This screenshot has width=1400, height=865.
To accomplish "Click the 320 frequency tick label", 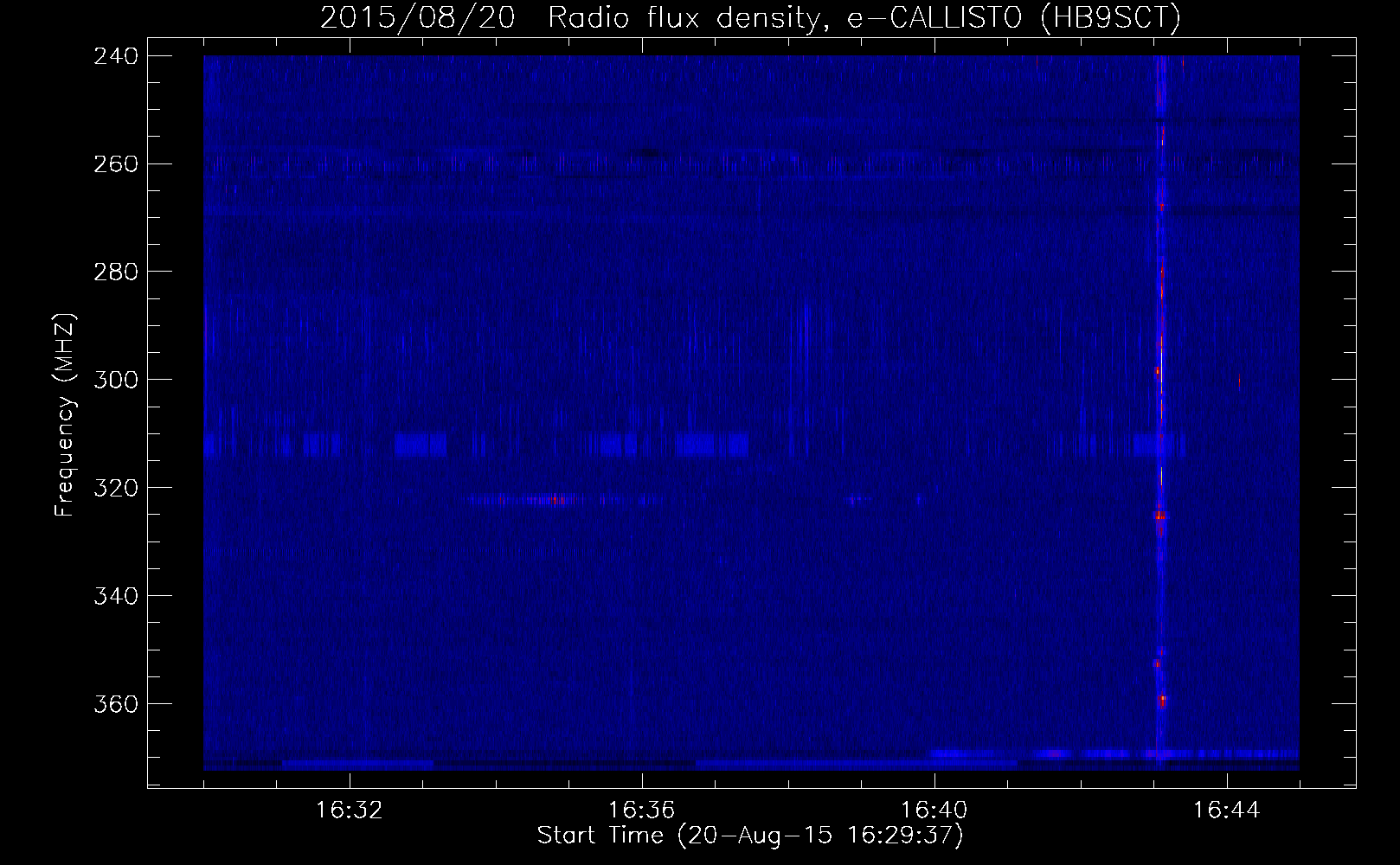I will click(114, 487).
